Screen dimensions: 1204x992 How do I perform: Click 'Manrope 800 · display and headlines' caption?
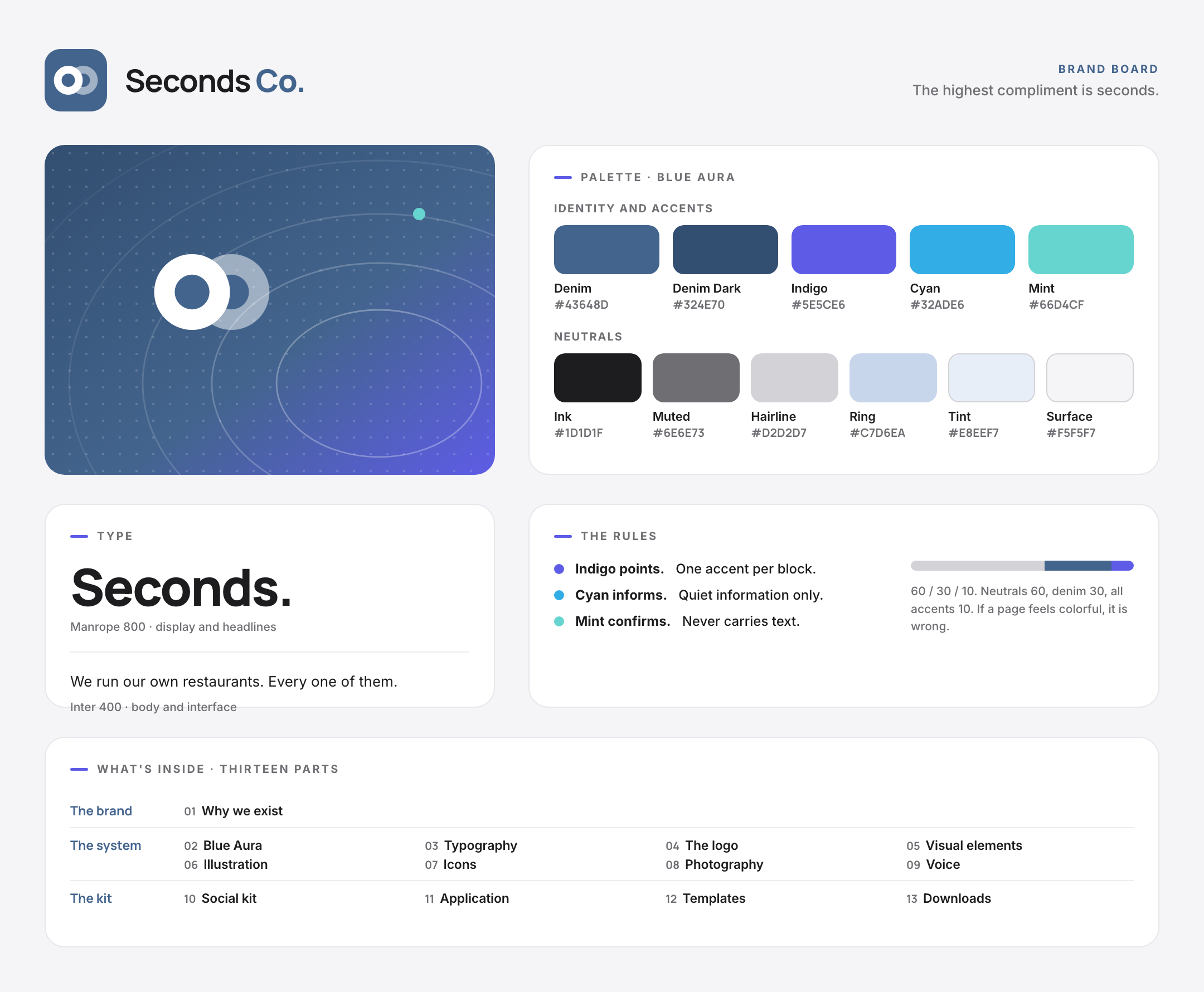click(173, 627)
